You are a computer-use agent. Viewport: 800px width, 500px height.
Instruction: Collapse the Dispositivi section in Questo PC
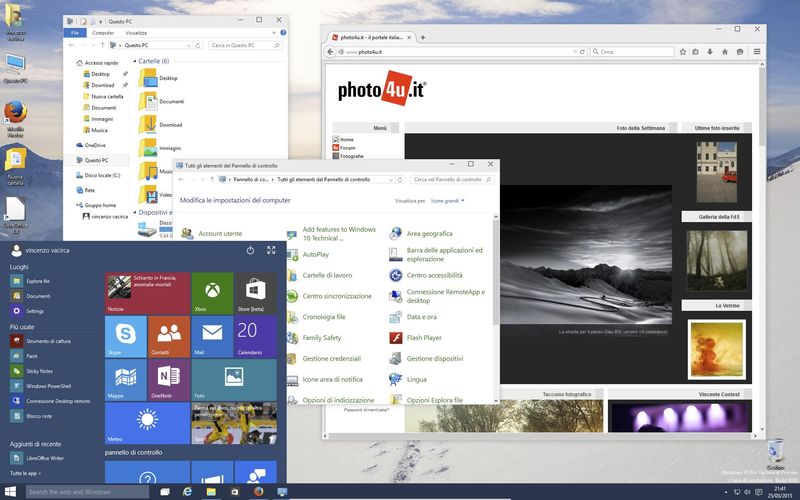click(136, 212)
